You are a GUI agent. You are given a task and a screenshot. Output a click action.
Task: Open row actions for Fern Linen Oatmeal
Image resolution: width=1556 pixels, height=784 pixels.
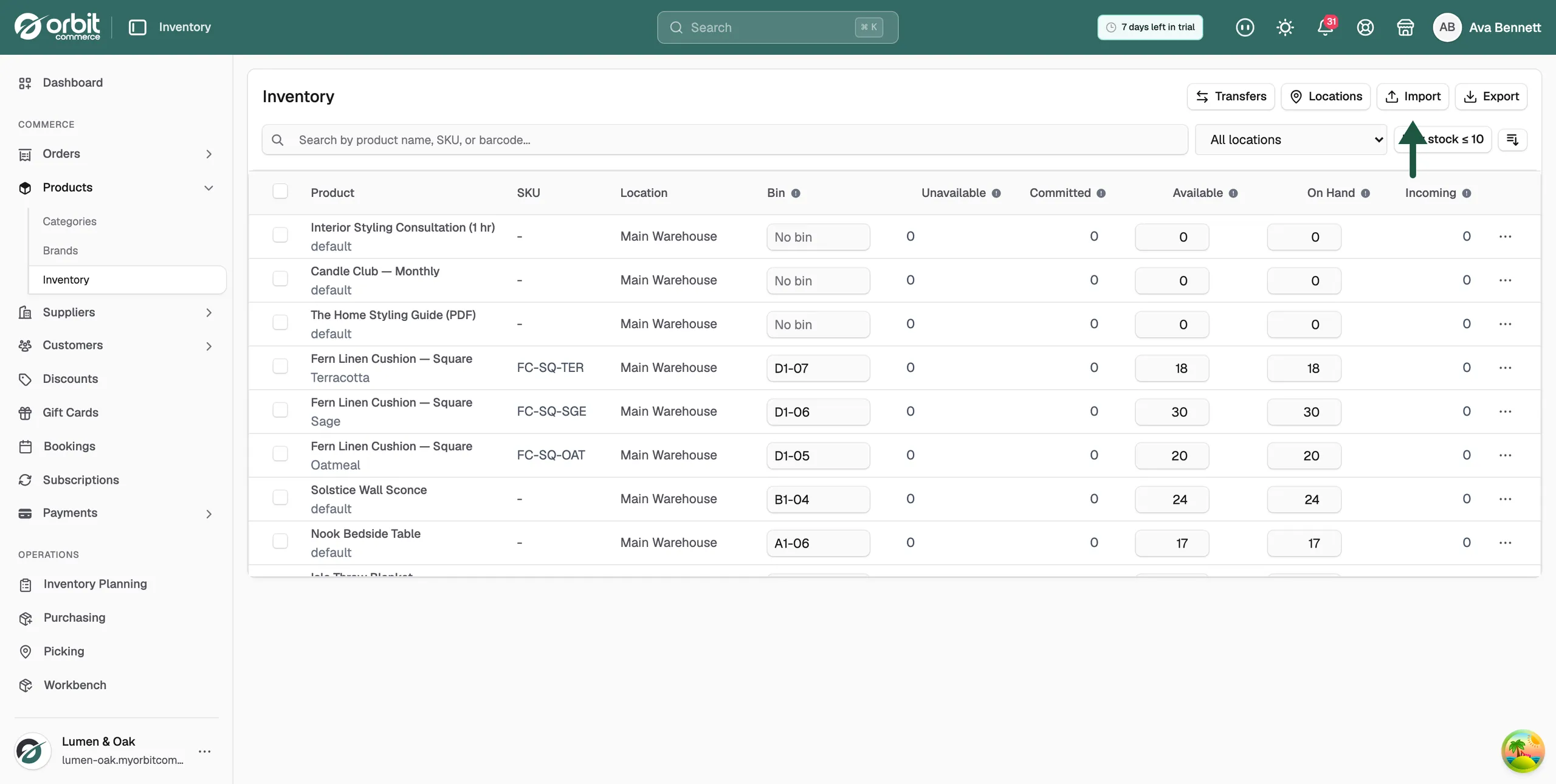[1505, 455]
